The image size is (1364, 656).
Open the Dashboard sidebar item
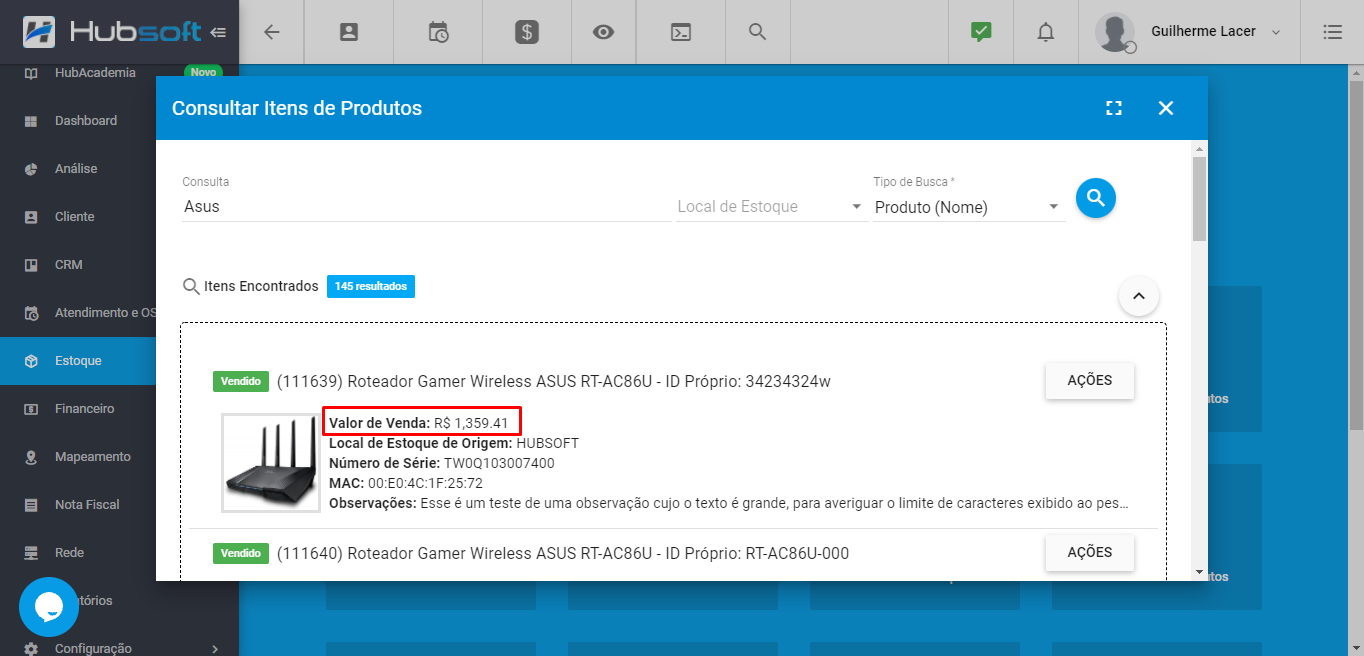click(86, 121)
